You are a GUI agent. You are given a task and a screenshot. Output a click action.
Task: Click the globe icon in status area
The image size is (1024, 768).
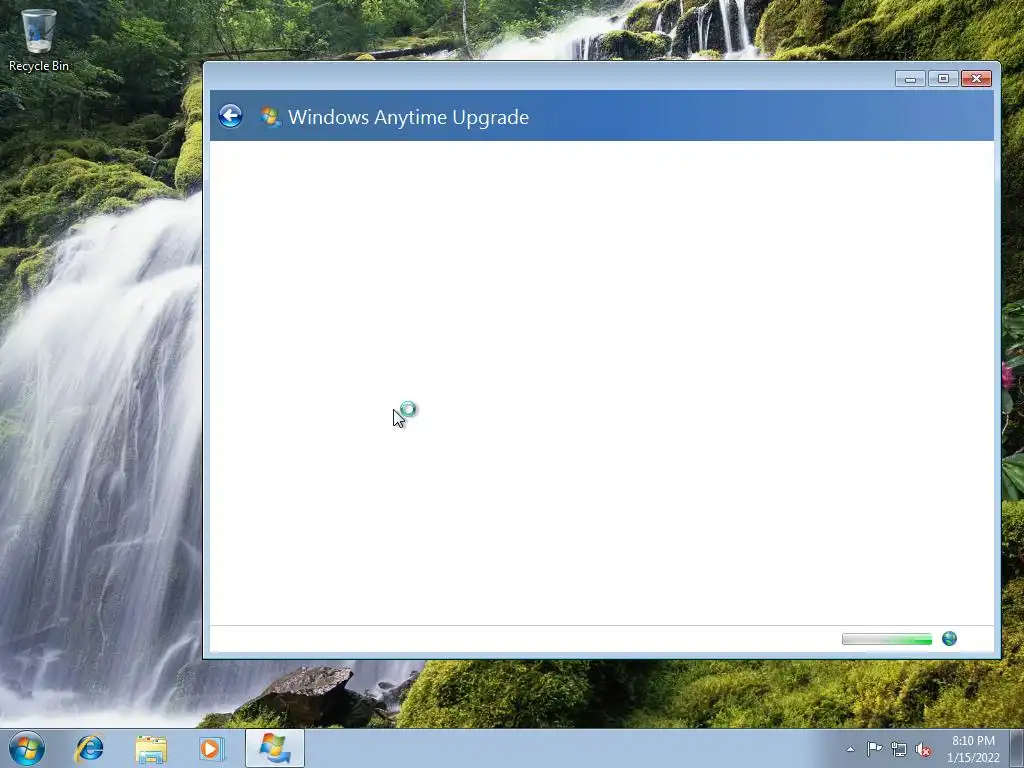949,639
